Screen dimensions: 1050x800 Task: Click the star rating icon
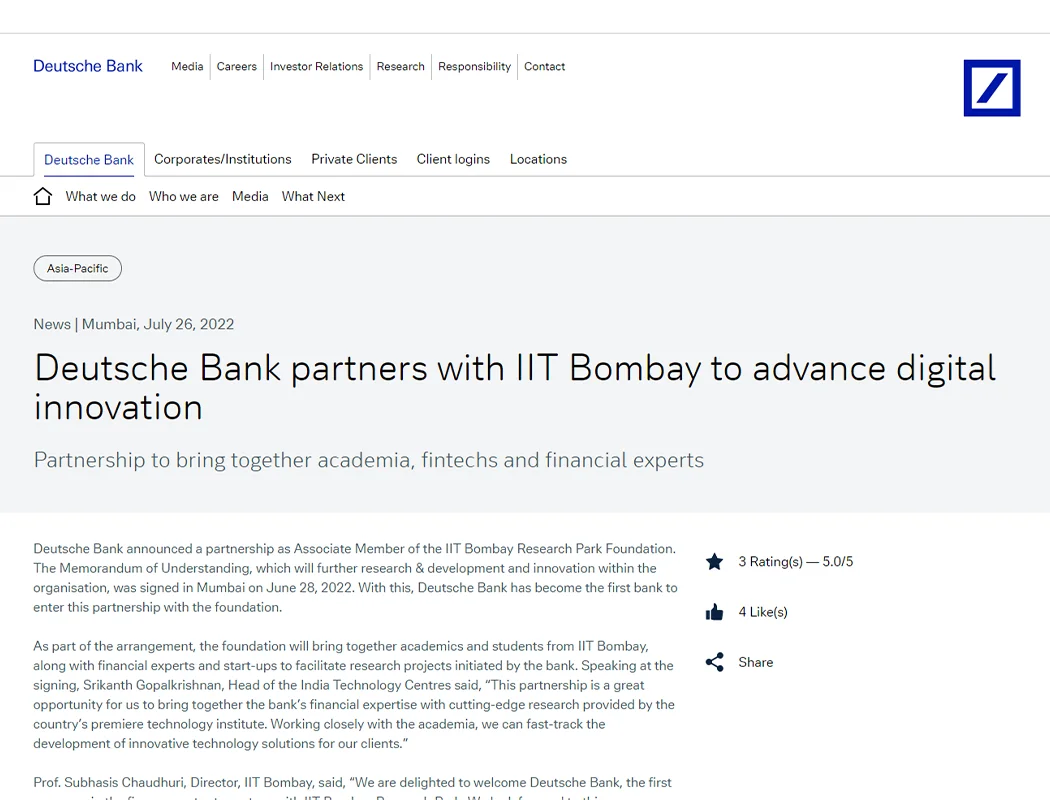point(715,562)
